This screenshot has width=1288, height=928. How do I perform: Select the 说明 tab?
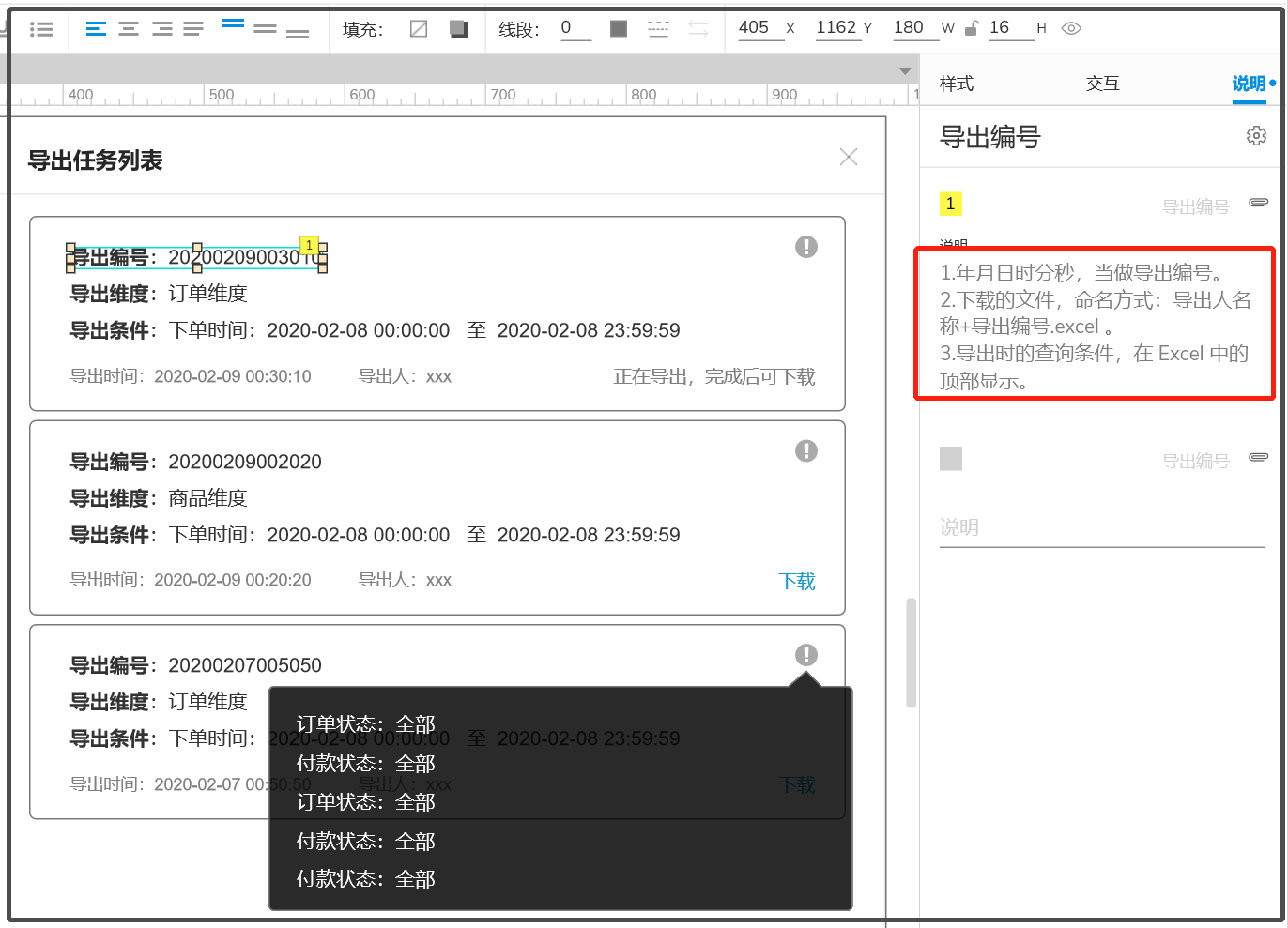click(1249, 84)
